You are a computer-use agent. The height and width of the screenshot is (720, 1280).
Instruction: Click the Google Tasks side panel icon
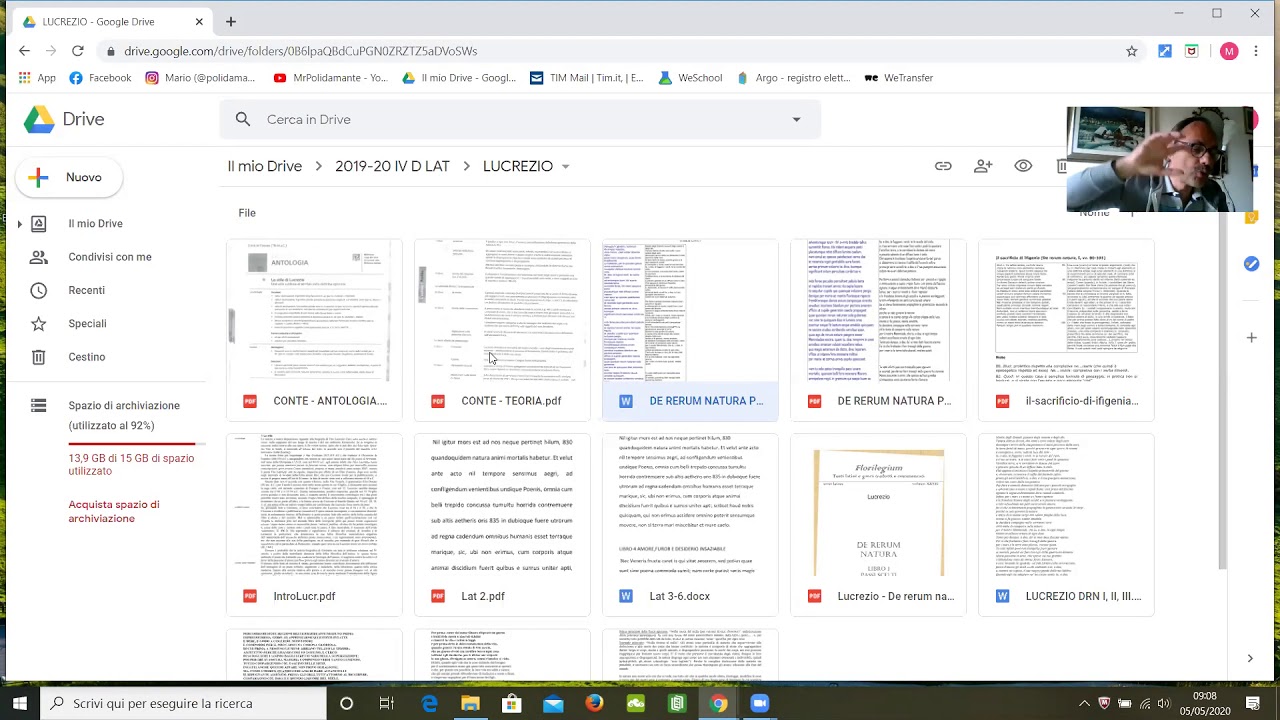1251,264
